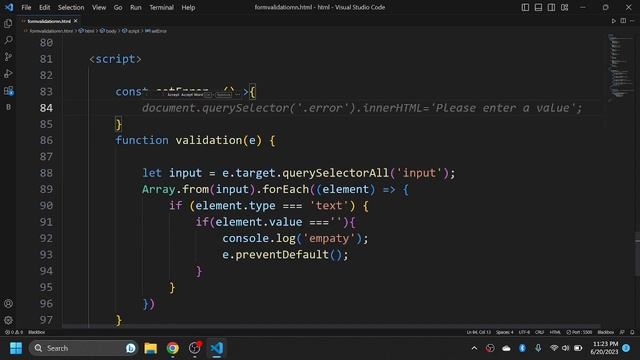The width and height of the screenshot is (640, 360).
Task: Show hidden system tray icons chevron
Action: click(x=474, y=348)
